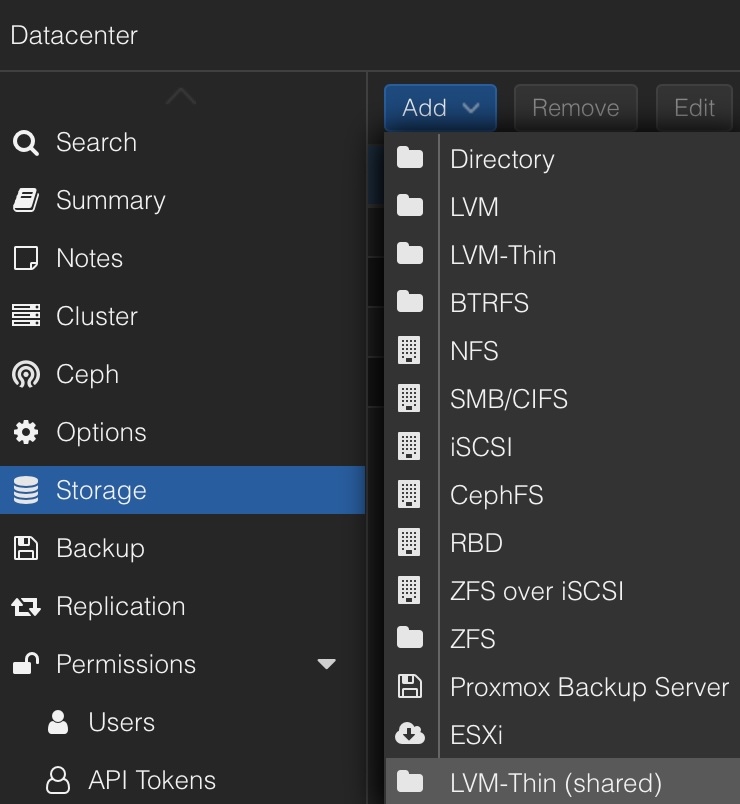Choose Directory from Add menu
Image resolution: width=740 pixels, height=804 pixels.
pyautogui.click(x=563, y=159)
